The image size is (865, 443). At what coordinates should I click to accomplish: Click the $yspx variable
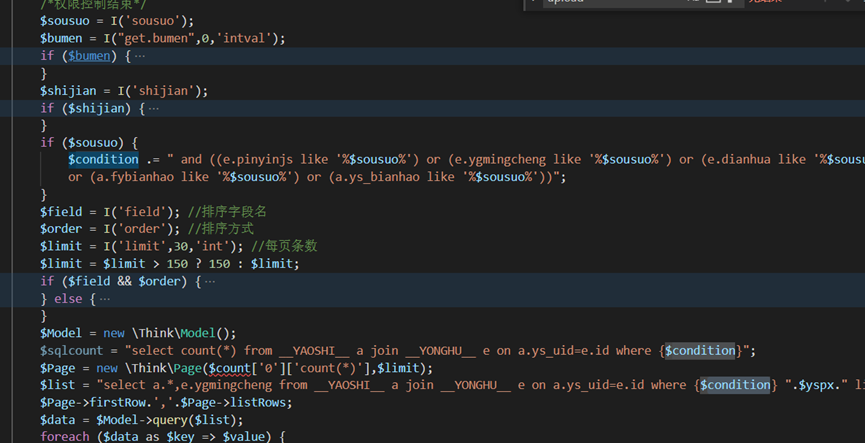[x=818, y=385]
